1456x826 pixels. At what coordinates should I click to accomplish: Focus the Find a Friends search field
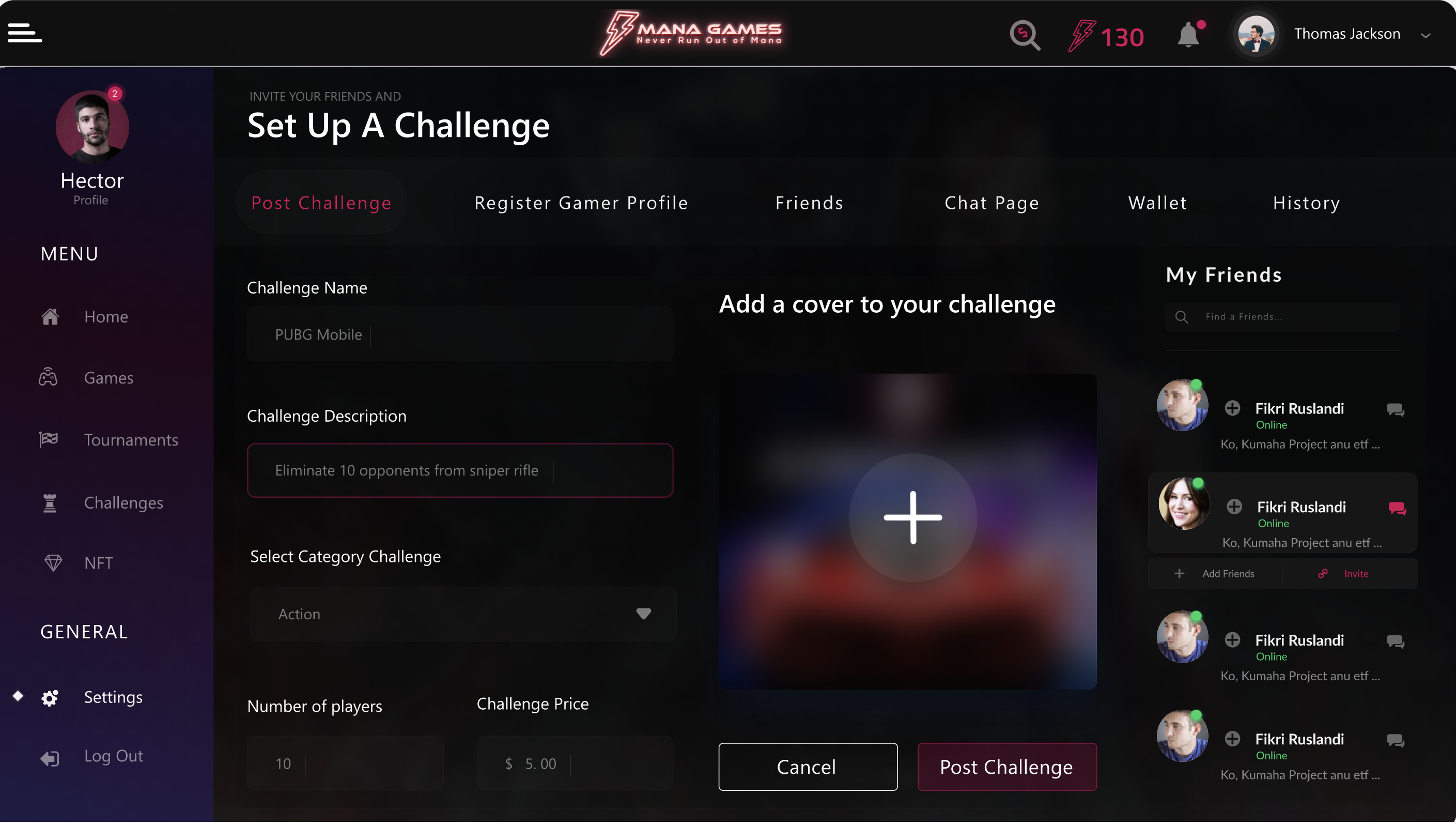pos(1281,316)
